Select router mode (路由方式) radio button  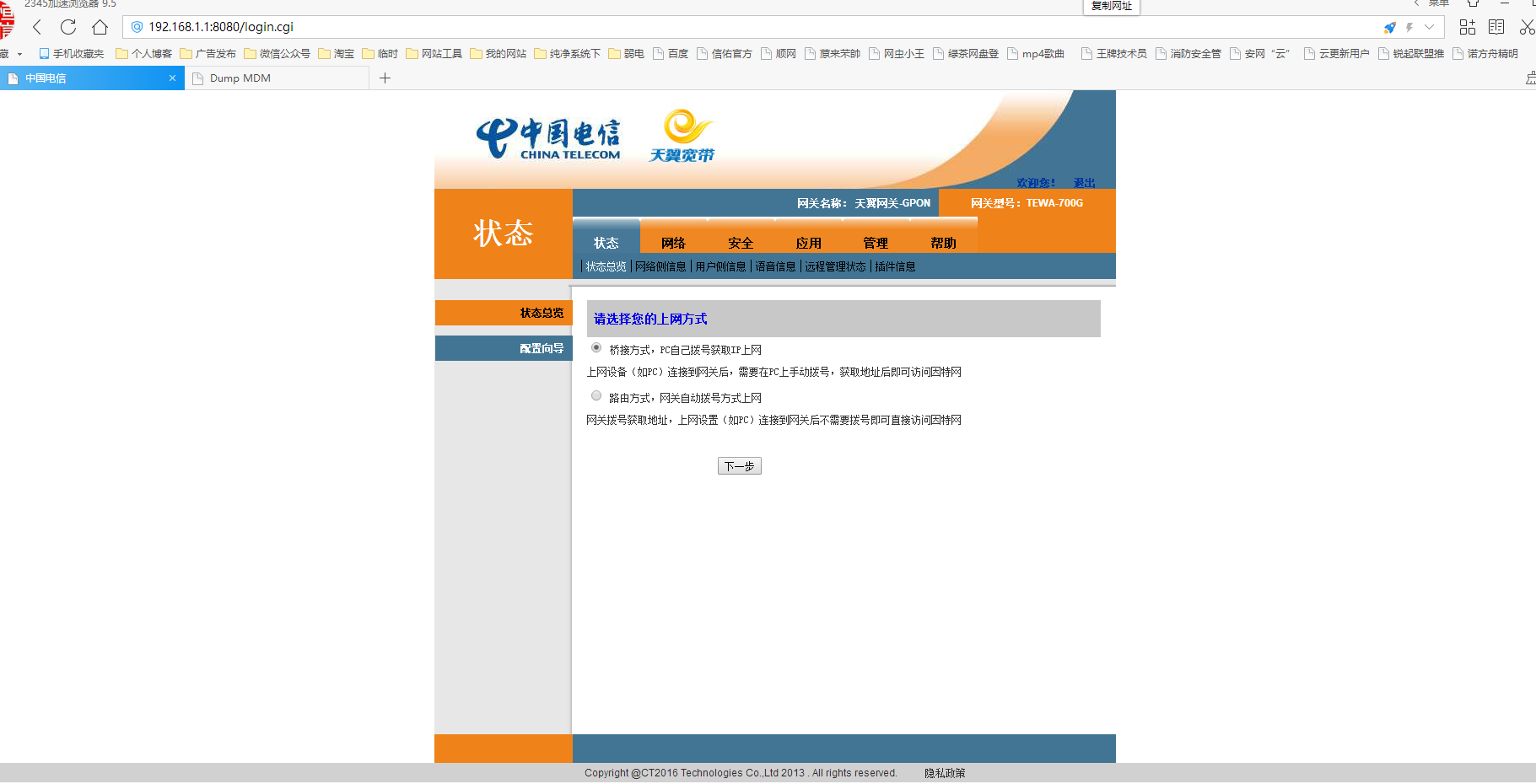click(x=596, y=396)
